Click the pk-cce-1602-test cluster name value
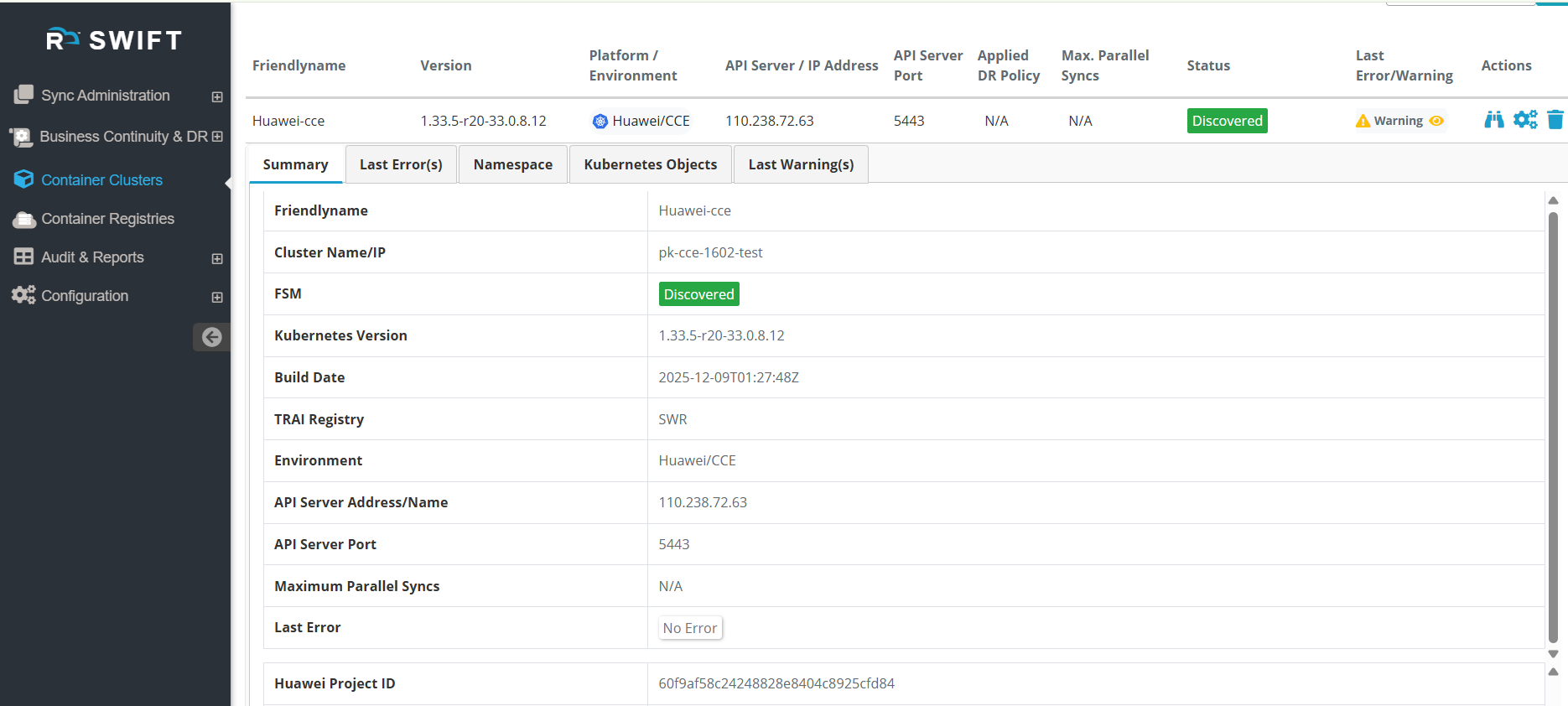 710,252
